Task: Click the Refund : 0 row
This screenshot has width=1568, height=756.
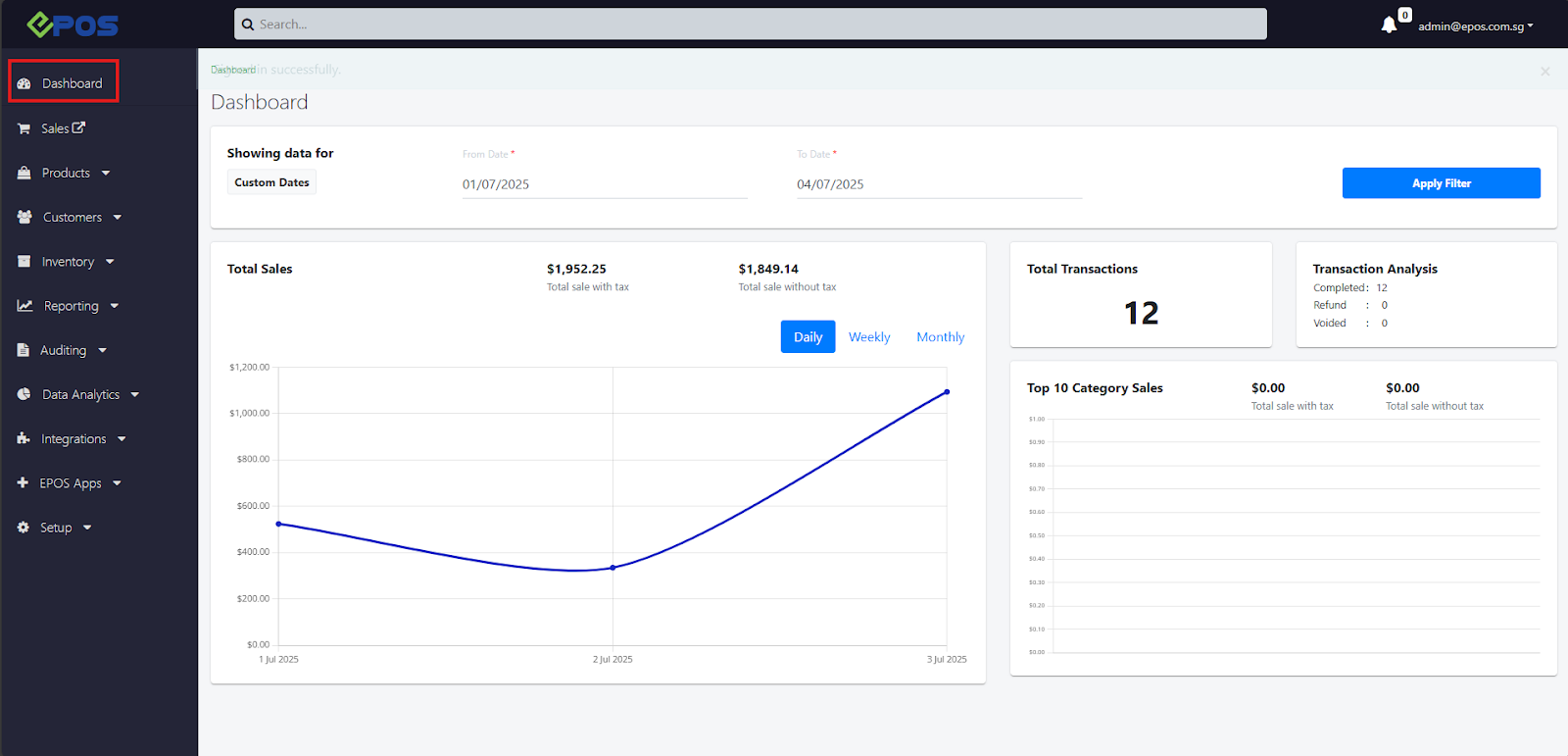Action: click(1350, 305)
